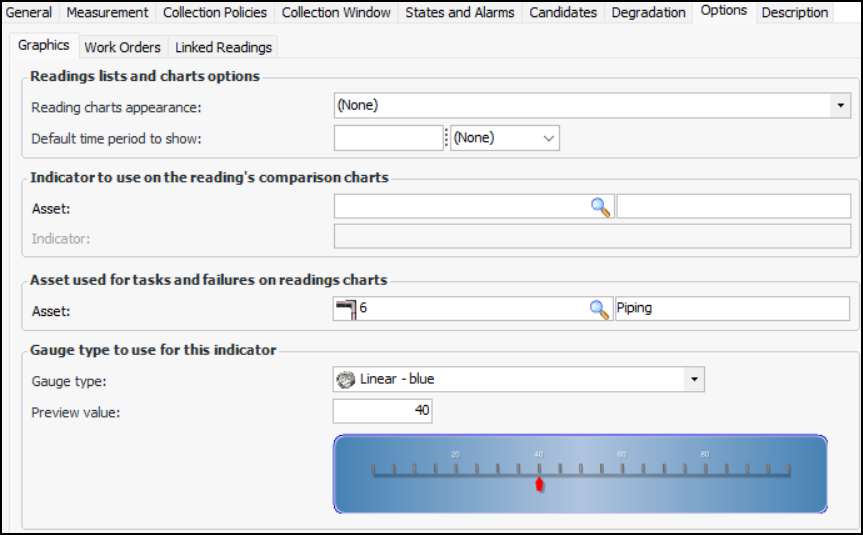The image size is (863, 535).
Task: Click the piping asset icon next to 6
Action: [346, 309]
